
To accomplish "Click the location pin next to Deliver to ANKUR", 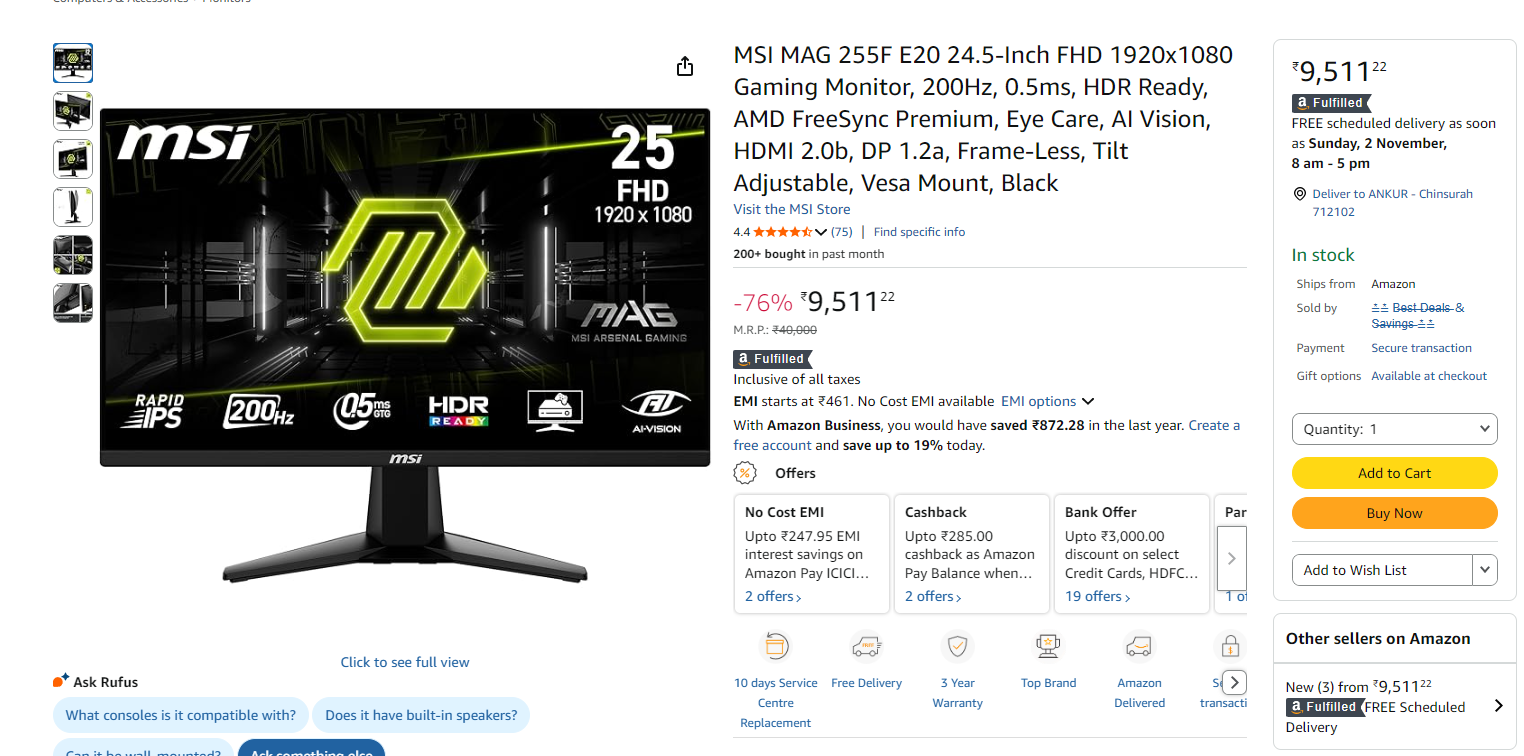I will coord(1300,194).
